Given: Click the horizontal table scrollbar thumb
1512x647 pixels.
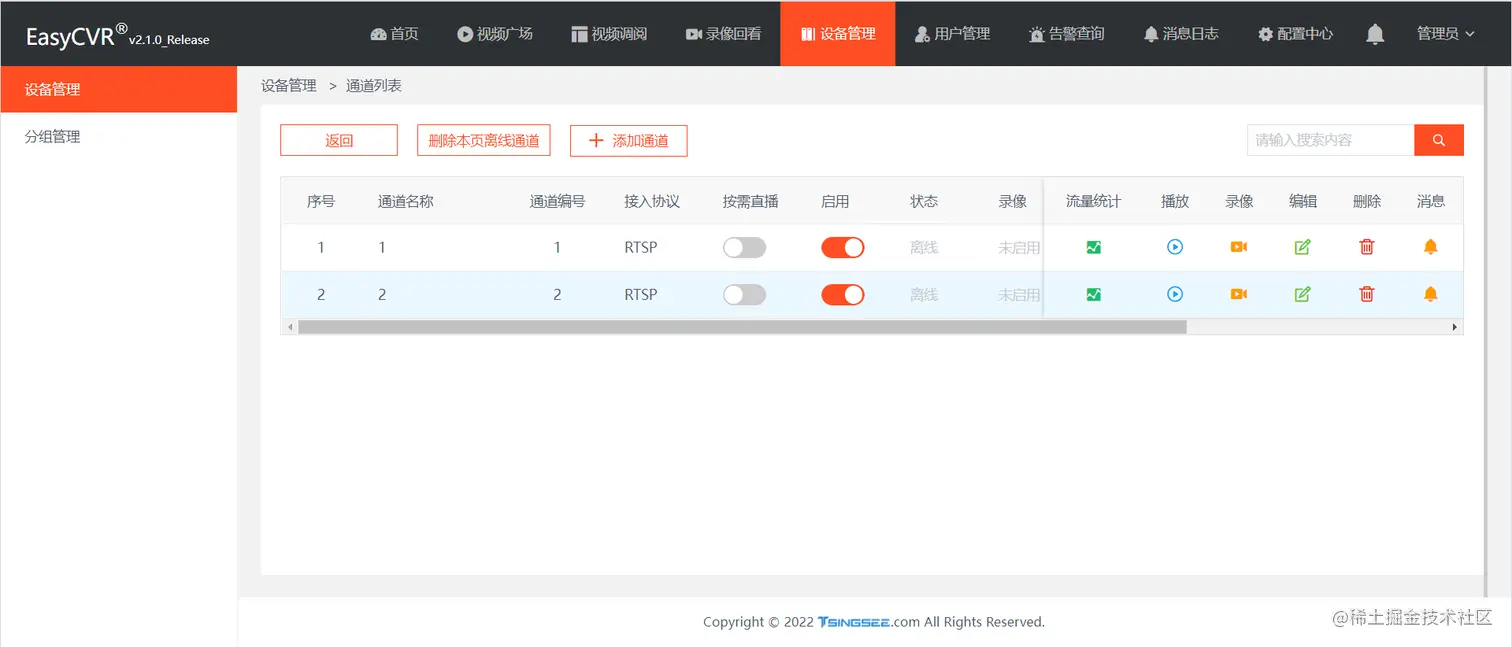Looking at the screenshot, I should tap(742, 327).
